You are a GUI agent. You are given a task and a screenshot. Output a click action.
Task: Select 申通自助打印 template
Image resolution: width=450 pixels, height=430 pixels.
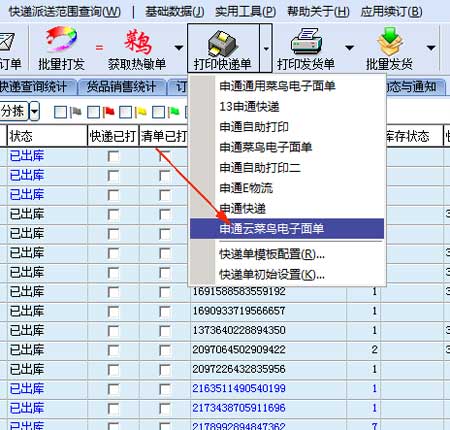[x=287, y=127]
